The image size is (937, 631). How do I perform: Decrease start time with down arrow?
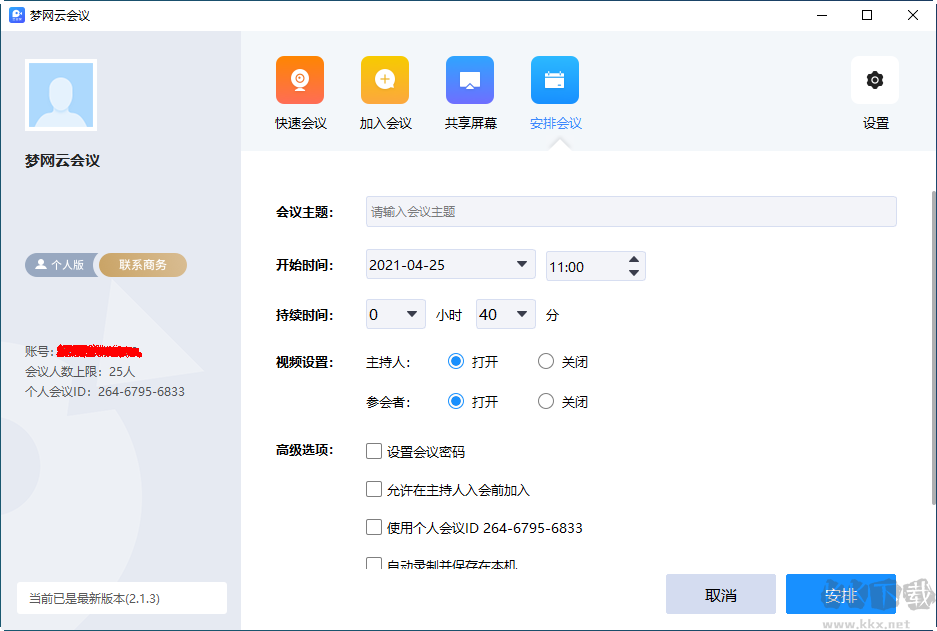[x=634, y=273]
